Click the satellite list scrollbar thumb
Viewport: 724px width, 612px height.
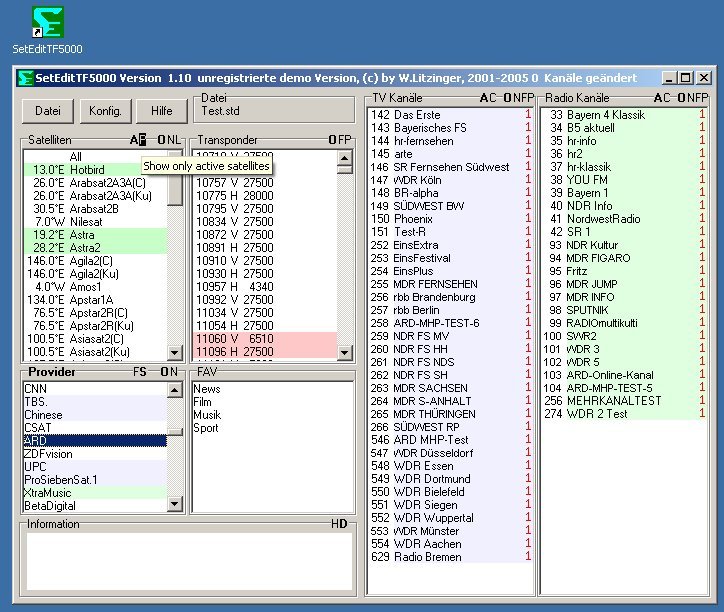click(175, 189)
